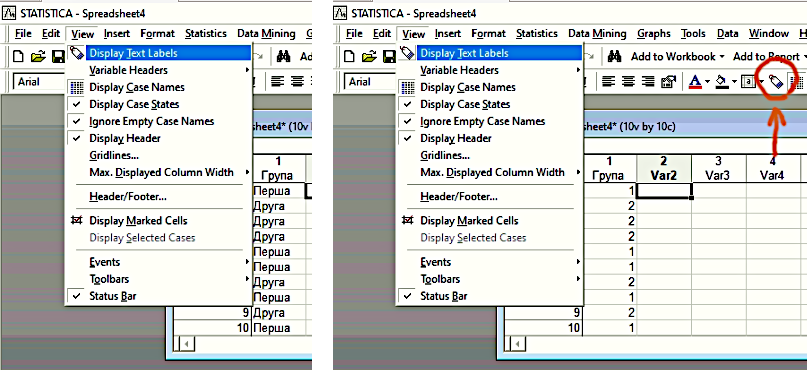This screenshot has width=807, height=370.
Task: Select the Var3 column header
Action: click(719, 168)
